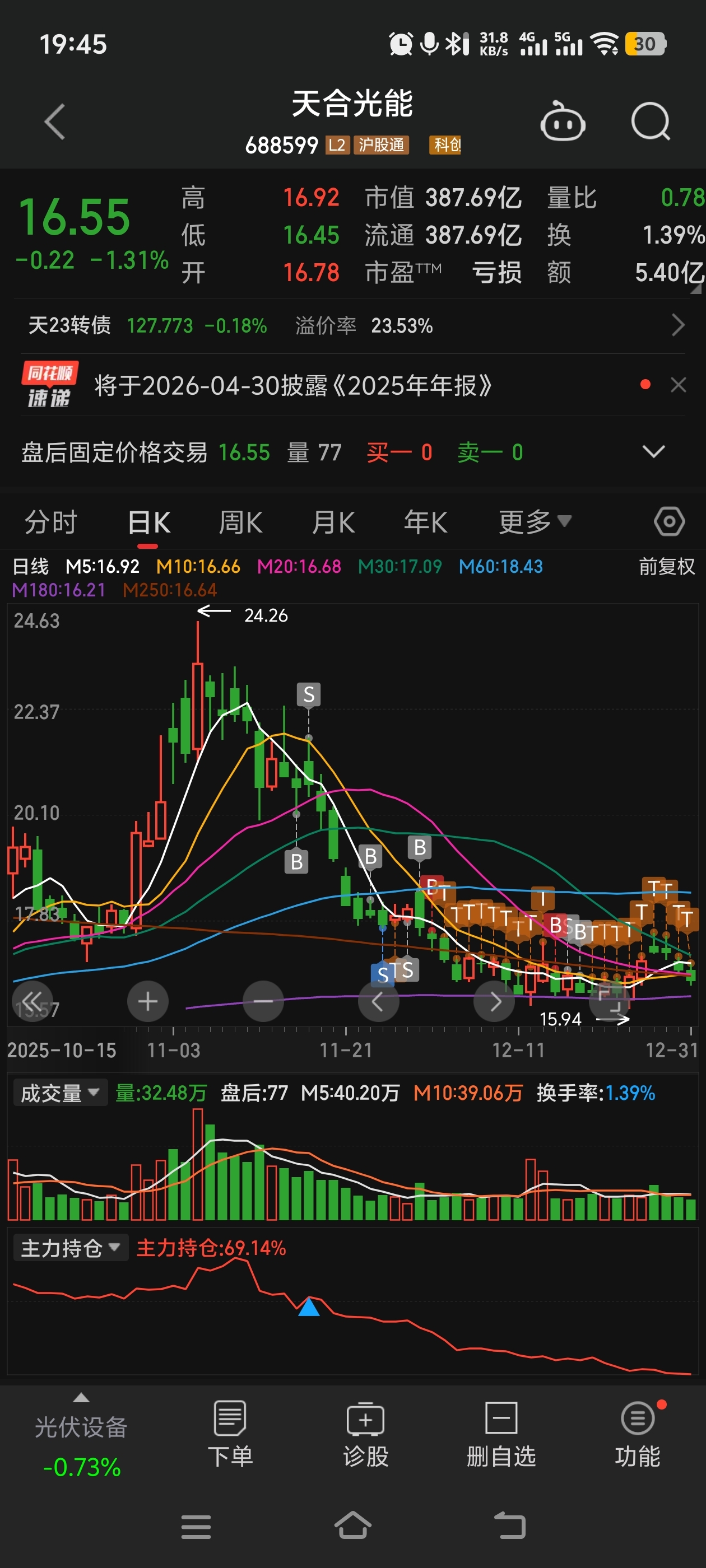This screenshot has width=706, height=1568.
Task: Switch to 分时 intraday tab
Action: (x=50, y=522)
